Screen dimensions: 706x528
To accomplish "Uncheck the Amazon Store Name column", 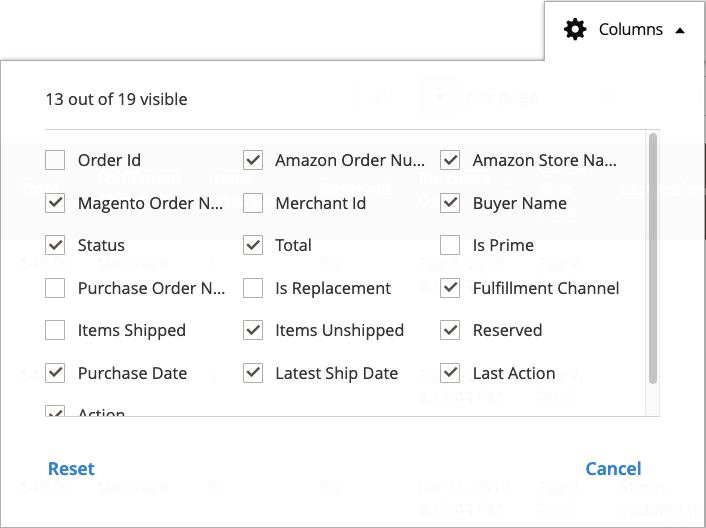I will coord(450,160).
